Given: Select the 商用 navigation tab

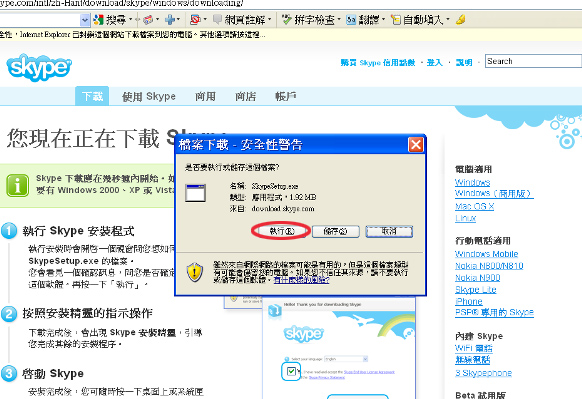Looking at the screenshot, I should pyautogui.click(x=205, y=97).
